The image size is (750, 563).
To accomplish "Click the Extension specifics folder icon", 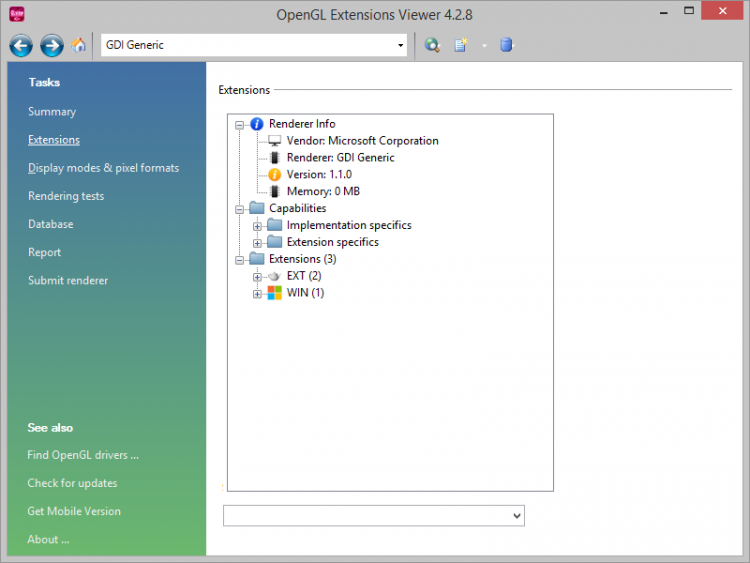I will pyautogui.click(x=275, y=242).
